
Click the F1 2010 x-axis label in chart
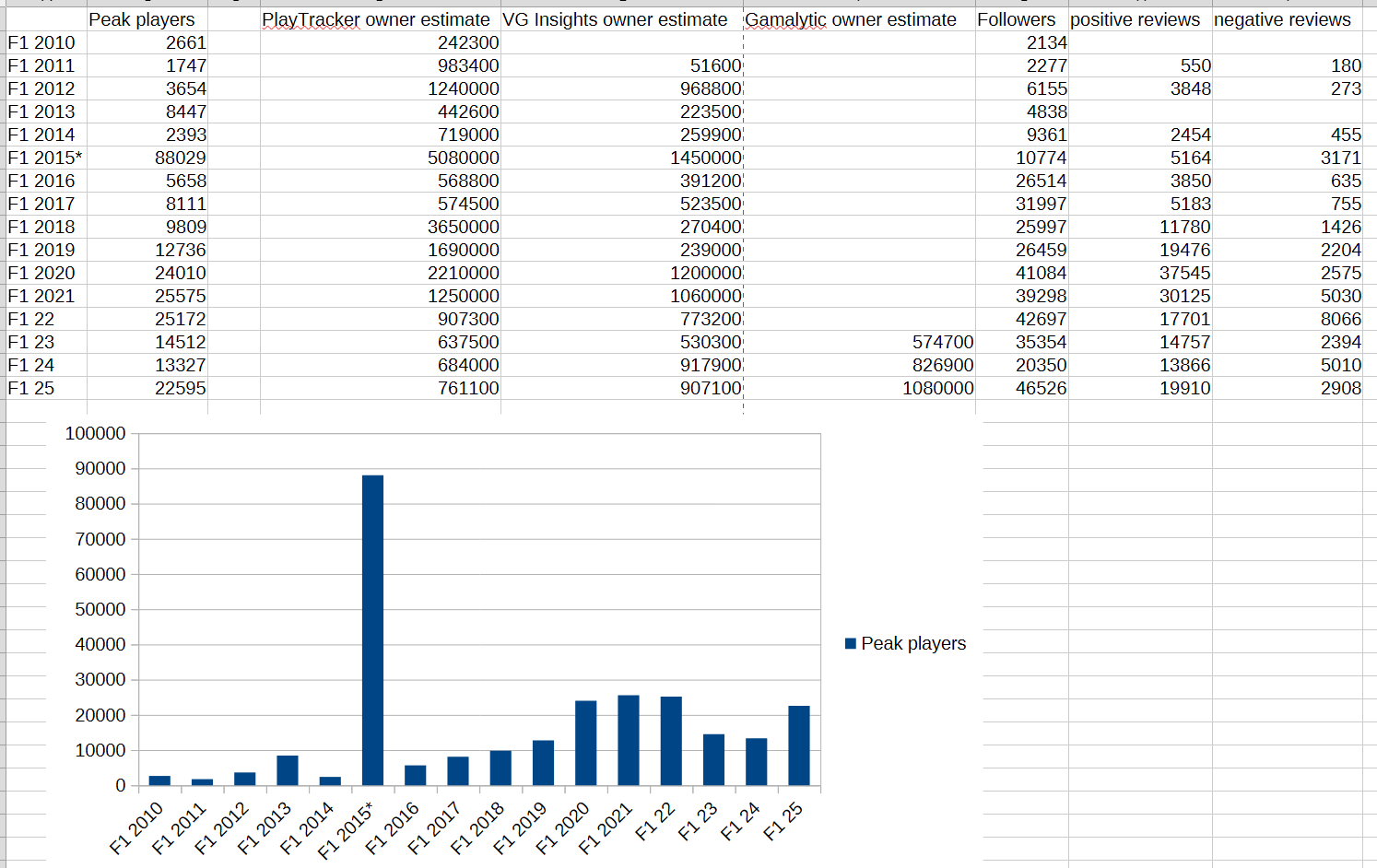coord(136,828)
